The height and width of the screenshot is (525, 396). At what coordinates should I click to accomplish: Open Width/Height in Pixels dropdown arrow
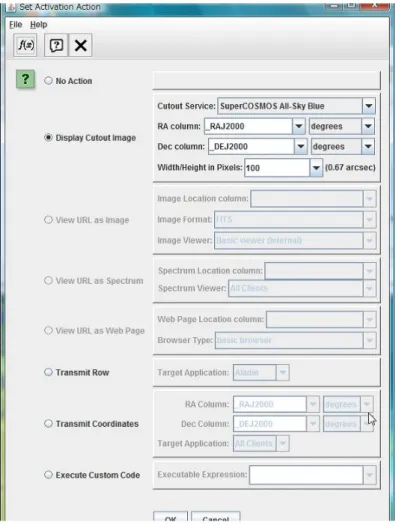coord(316,167)
